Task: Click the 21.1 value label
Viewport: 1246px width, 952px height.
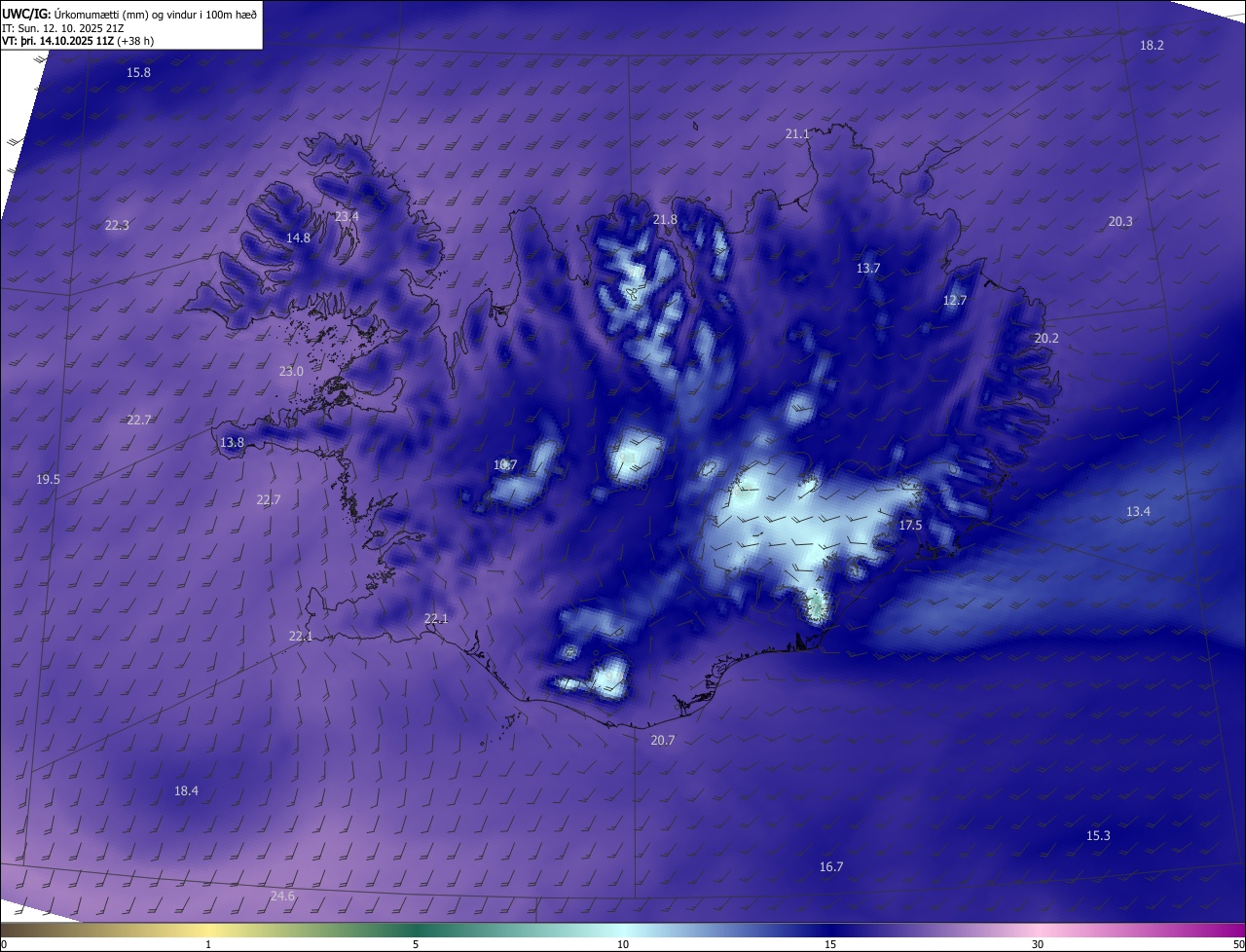Action: coord(797,133)
